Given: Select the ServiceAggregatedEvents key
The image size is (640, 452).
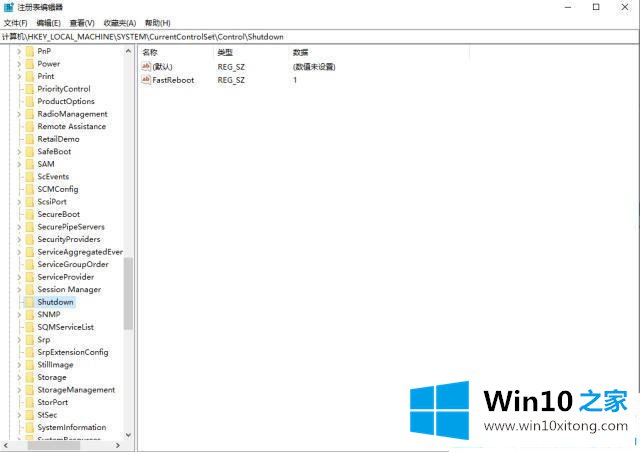Looking at the screenshot, I should click(x=80, y=252).
